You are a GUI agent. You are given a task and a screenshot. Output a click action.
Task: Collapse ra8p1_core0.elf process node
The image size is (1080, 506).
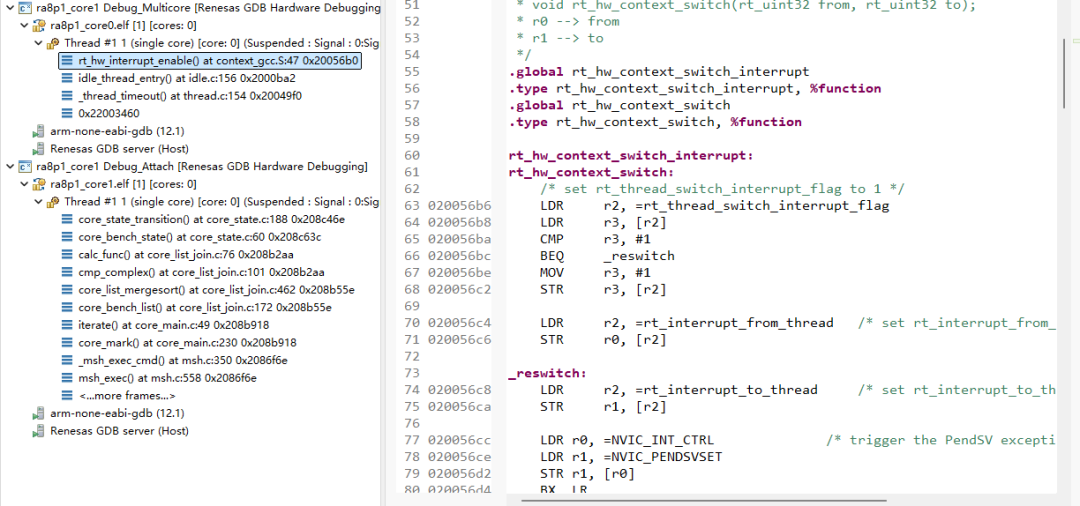[24, 26]
